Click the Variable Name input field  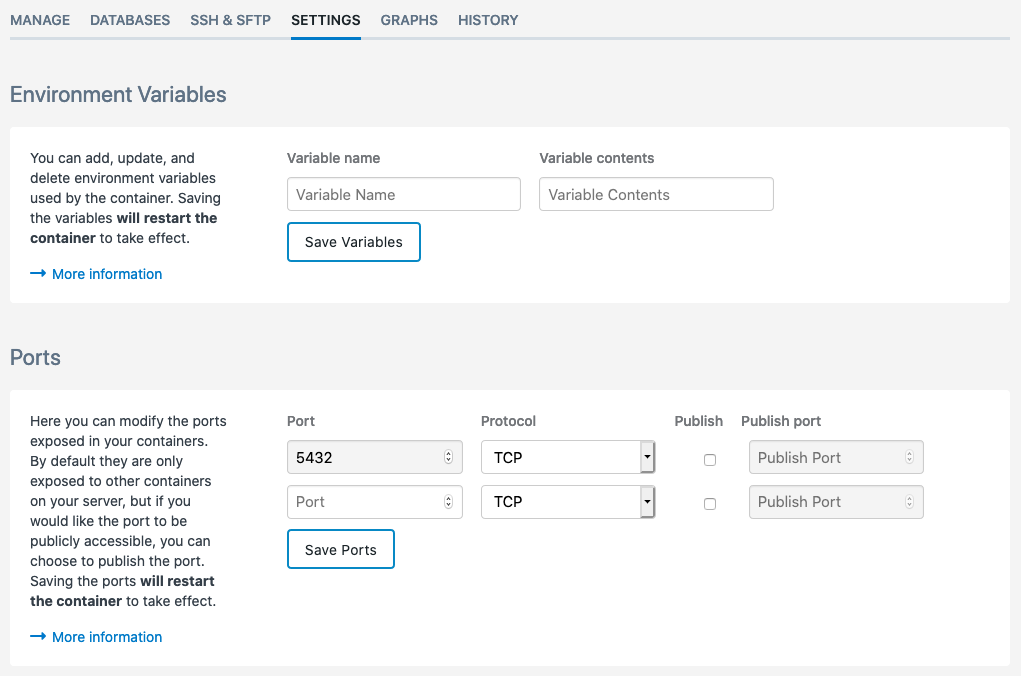(x=403, y=194)
